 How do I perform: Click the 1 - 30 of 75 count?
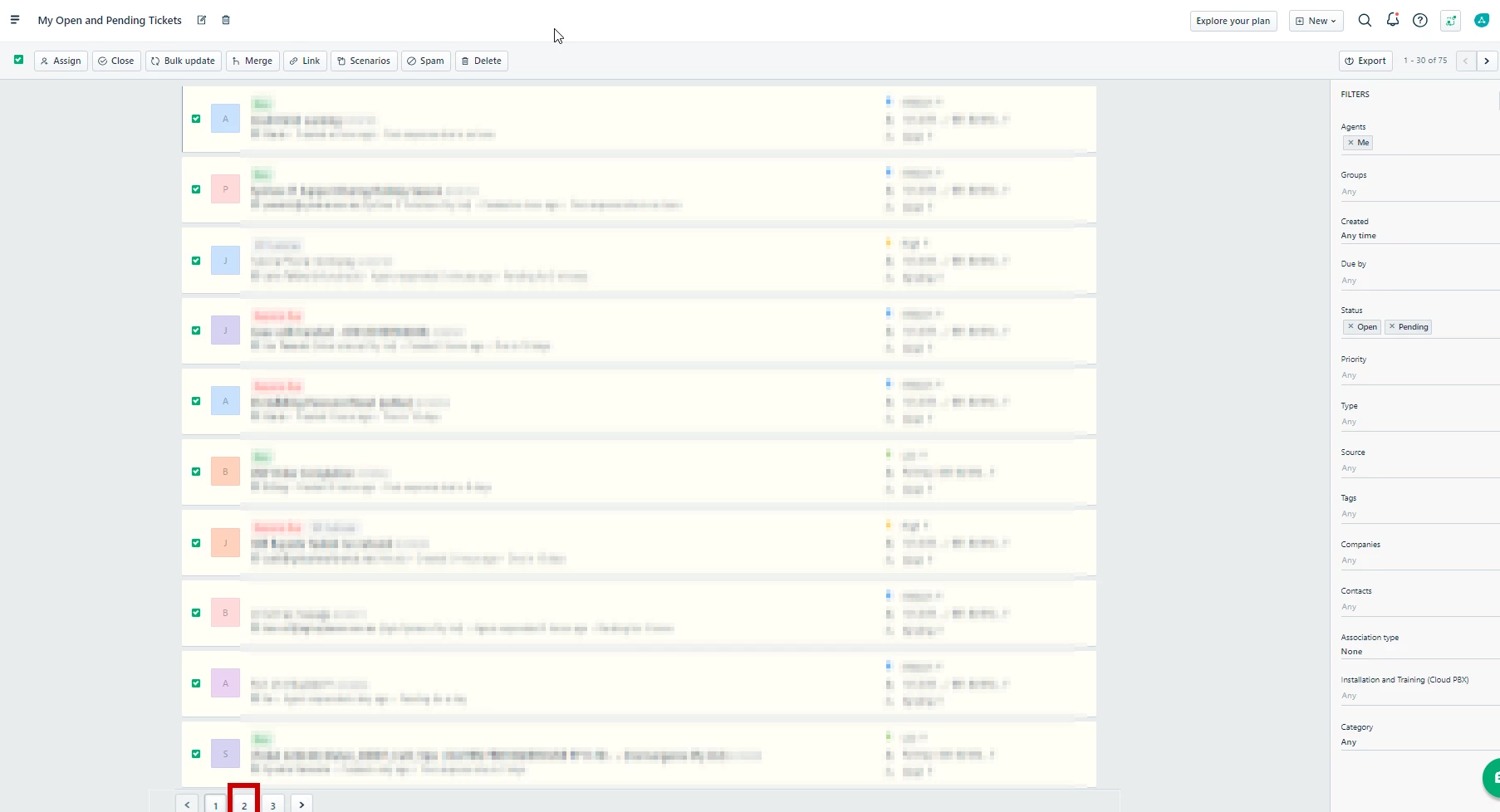1425,61
